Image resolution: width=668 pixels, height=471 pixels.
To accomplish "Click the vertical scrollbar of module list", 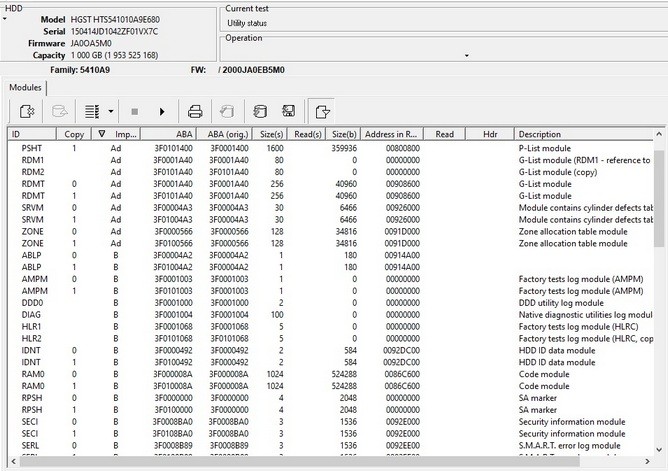I will tap(660, 300).
